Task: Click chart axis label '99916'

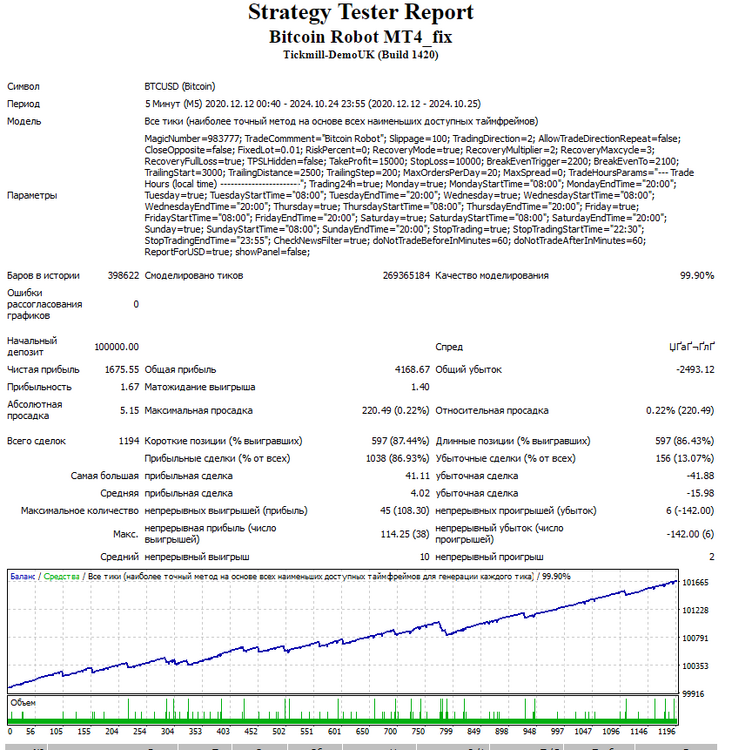Action: pos(693,694)
